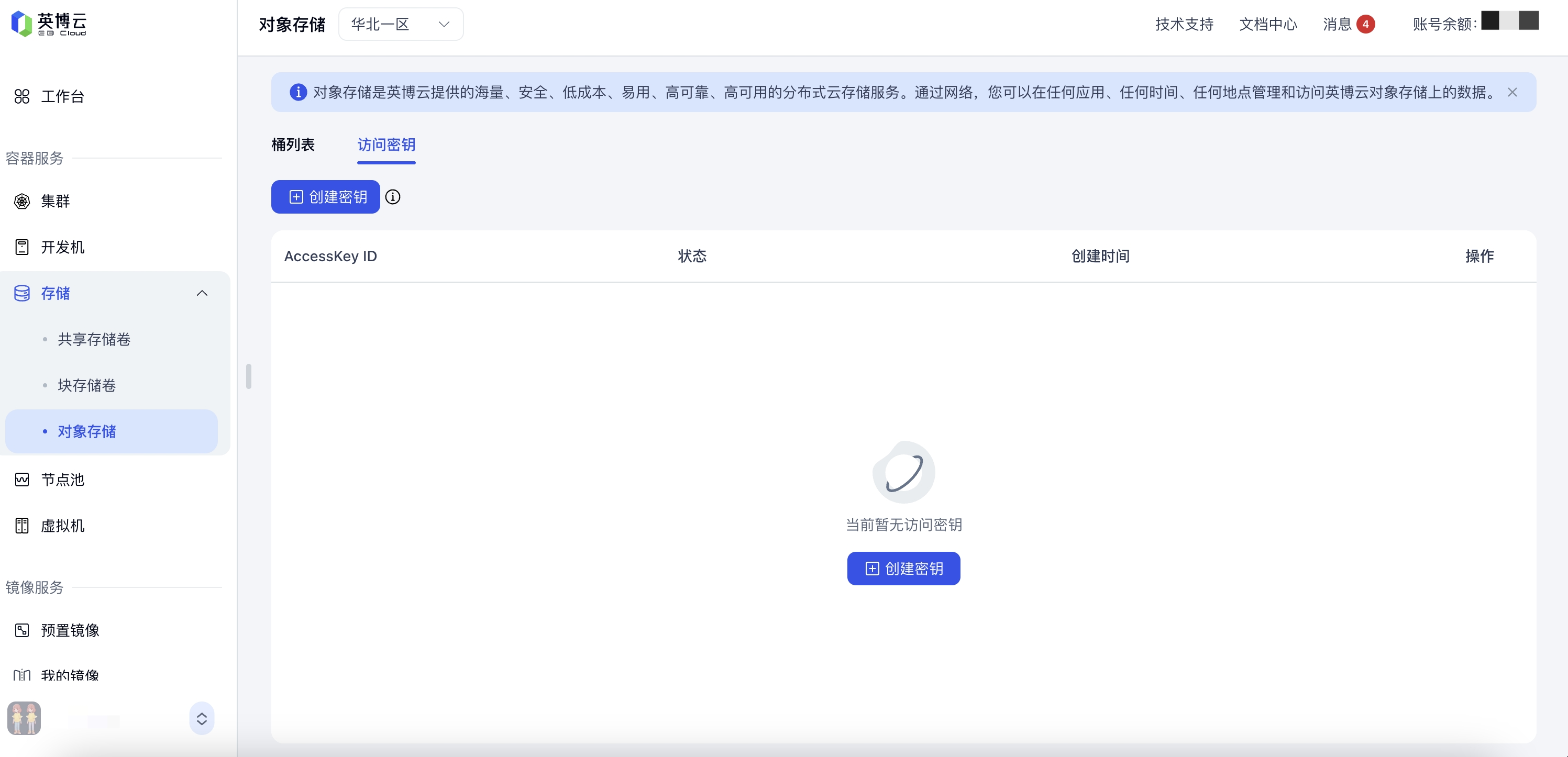Click the 英博云 EB Cloud logo
Image resolution: width=1568 pixels, height=757 pixels.
click(x=49, y=23)
